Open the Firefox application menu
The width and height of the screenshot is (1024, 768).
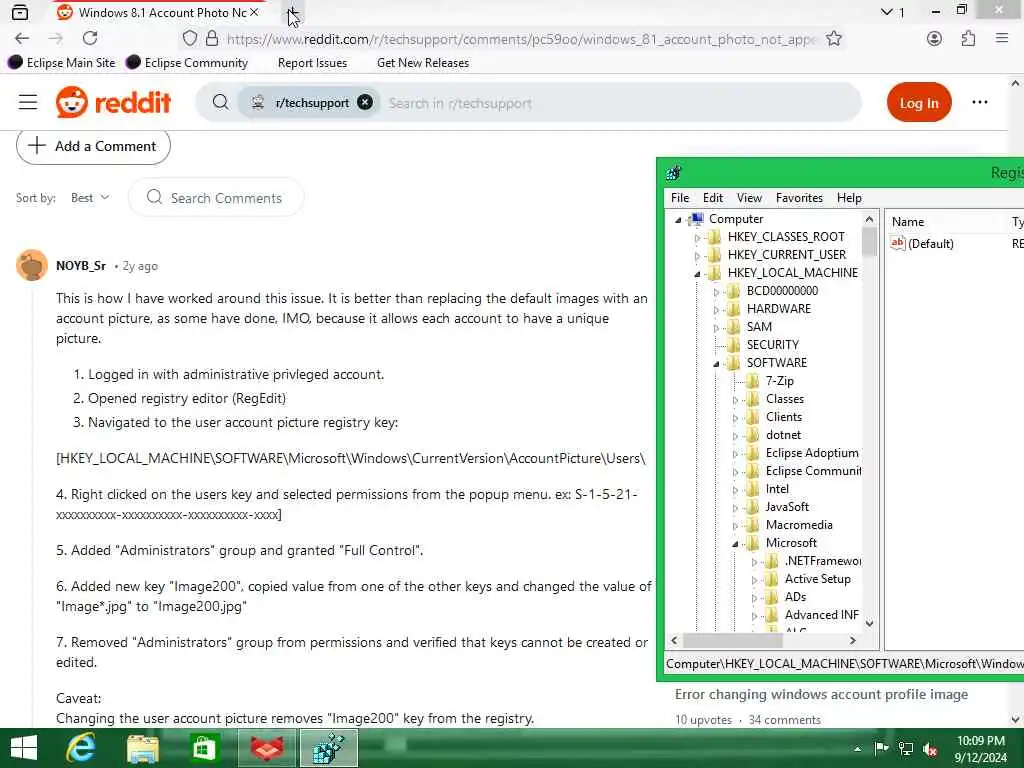tap(1002, 39)
